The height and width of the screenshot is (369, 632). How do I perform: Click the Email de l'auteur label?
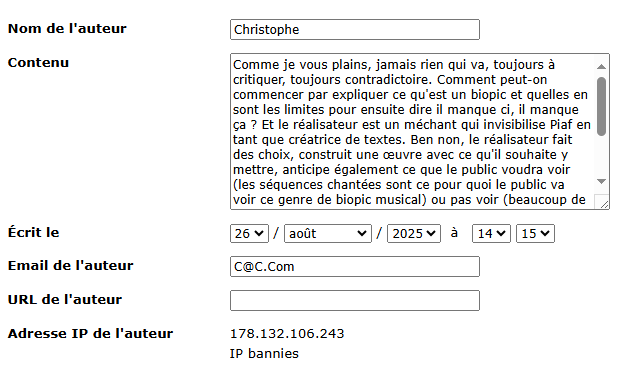71,265
